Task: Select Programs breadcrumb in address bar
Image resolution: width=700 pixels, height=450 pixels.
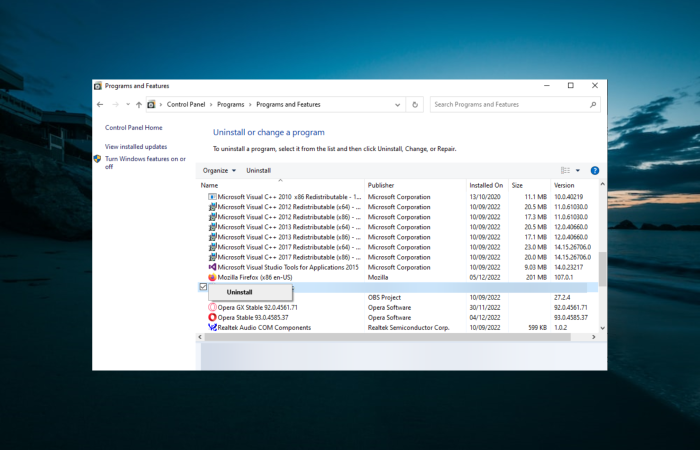Action: pyautogui.click(x=230, y=104)
